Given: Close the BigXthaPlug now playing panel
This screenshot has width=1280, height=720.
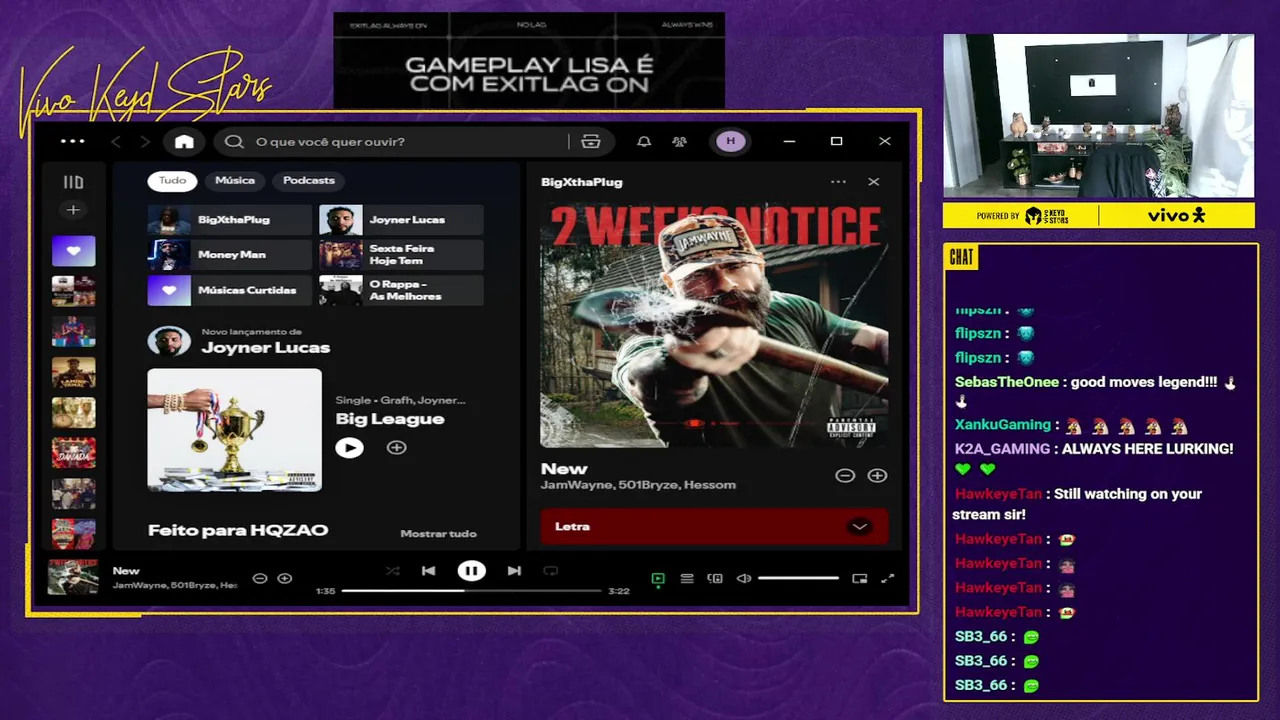Looking at the screenshot, I should 873,182.
